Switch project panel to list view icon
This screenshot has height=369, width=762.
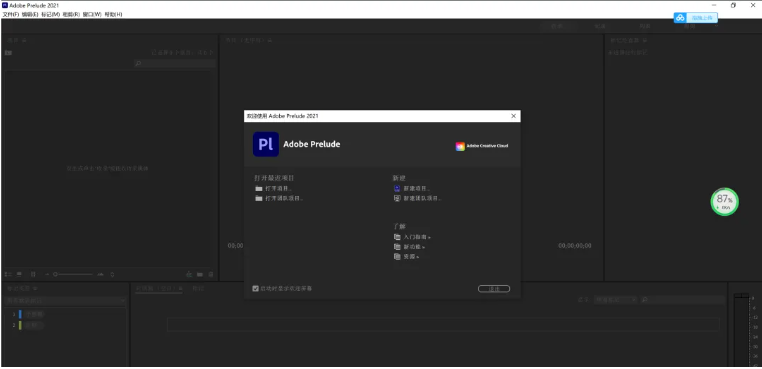point(8,274)
